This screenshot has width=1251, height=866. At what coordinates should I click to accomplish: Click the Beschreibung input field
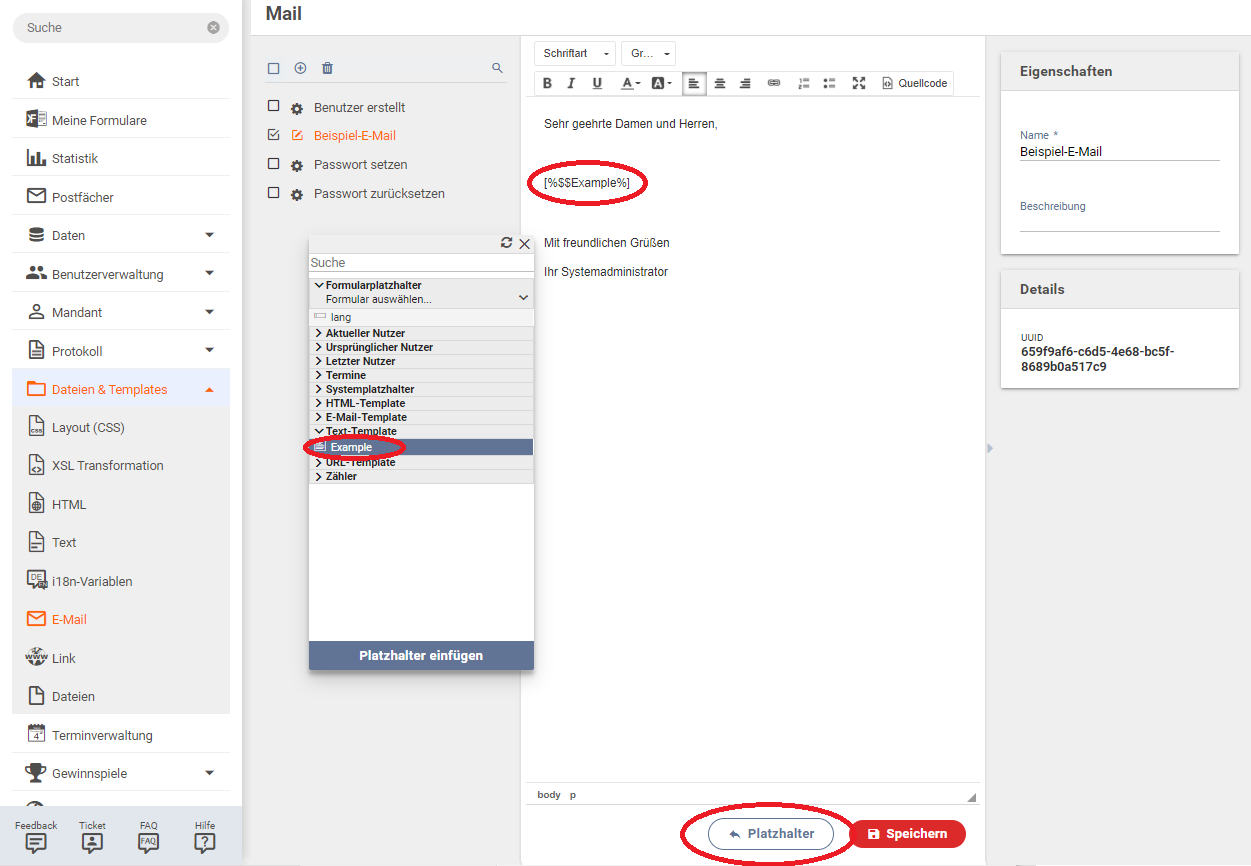1119,223
